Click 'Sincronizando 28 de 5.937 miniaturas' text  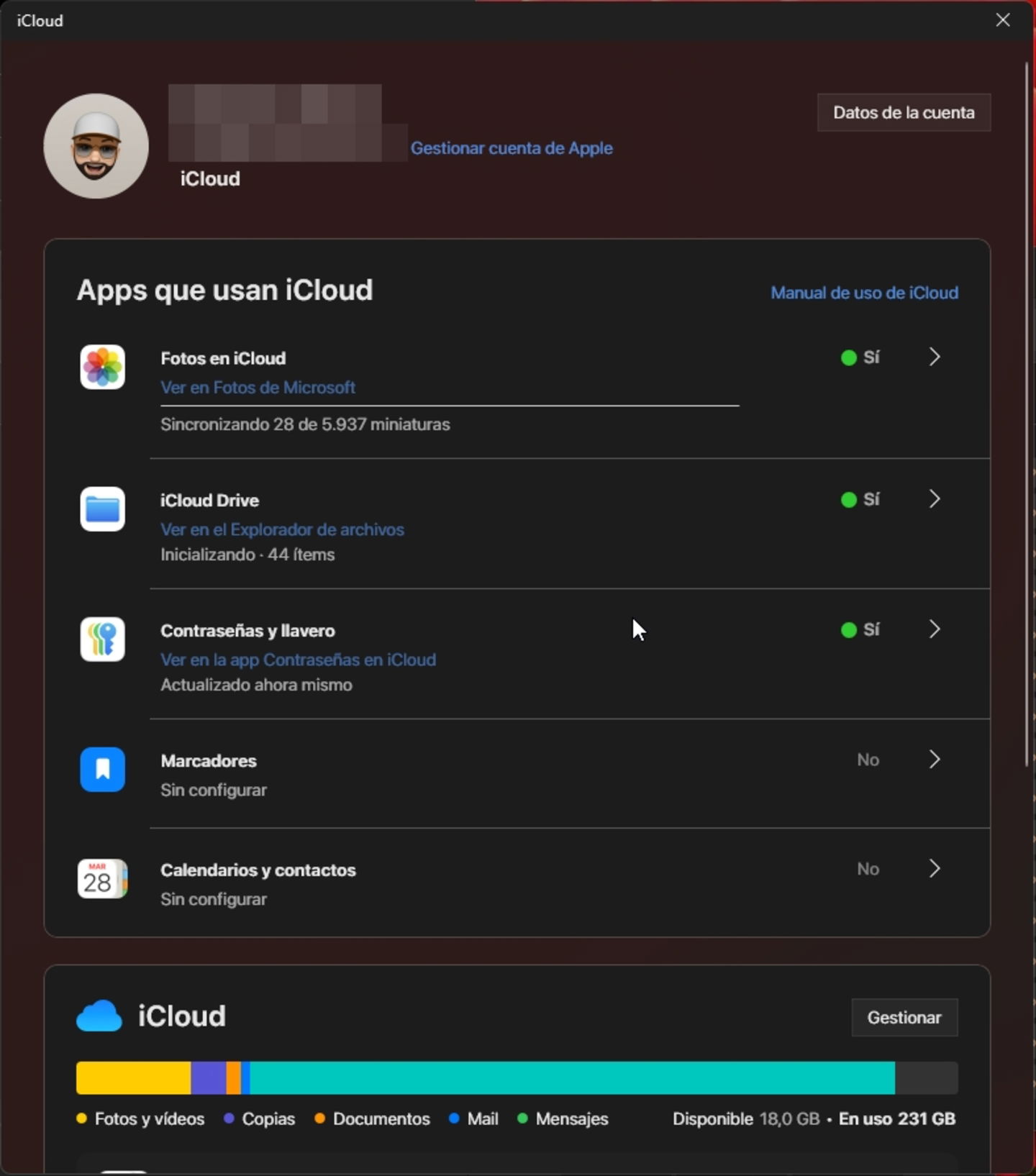(x=305, y=424)
